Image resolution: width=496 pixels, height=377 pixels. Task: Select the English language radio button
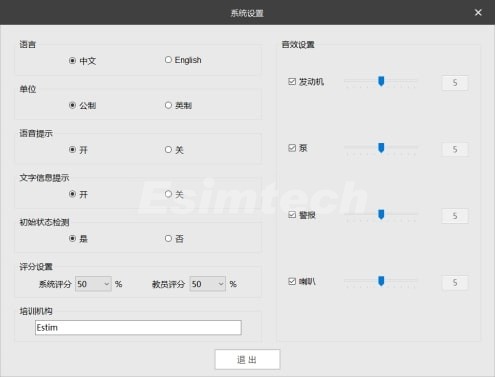pos(168,60)
